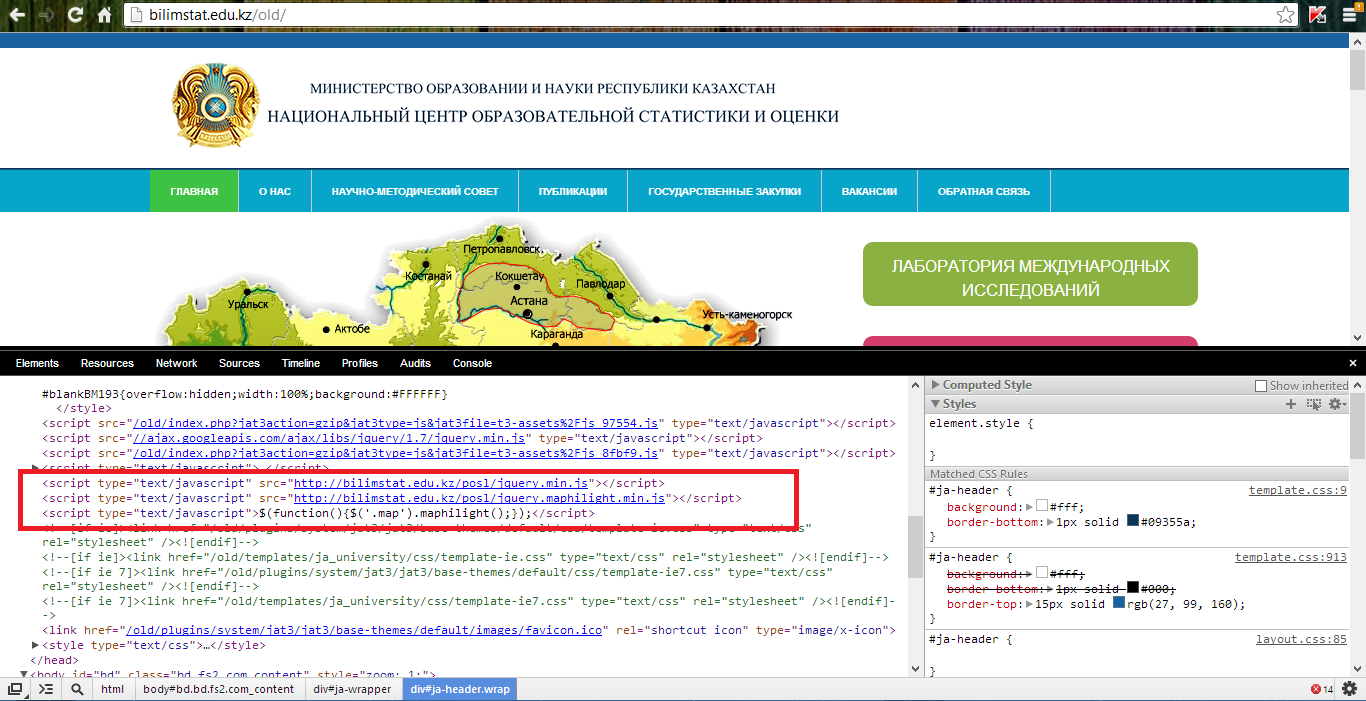
Task: Click the red error count indicator
Action: pos(1322,690)
